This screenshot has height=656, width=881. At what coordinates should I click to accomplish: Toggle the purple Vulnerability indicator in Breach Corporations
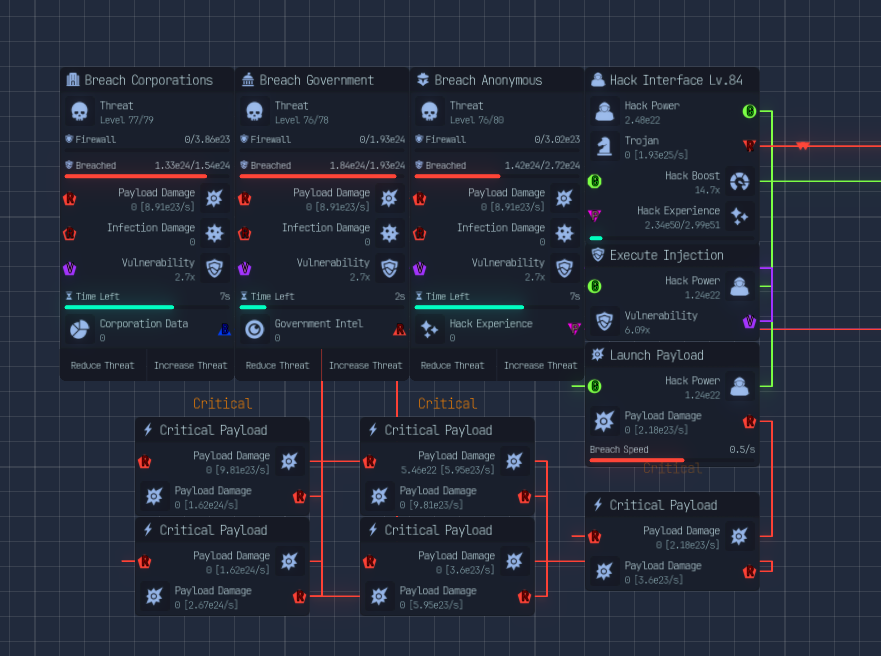click(x=69, y=269)
